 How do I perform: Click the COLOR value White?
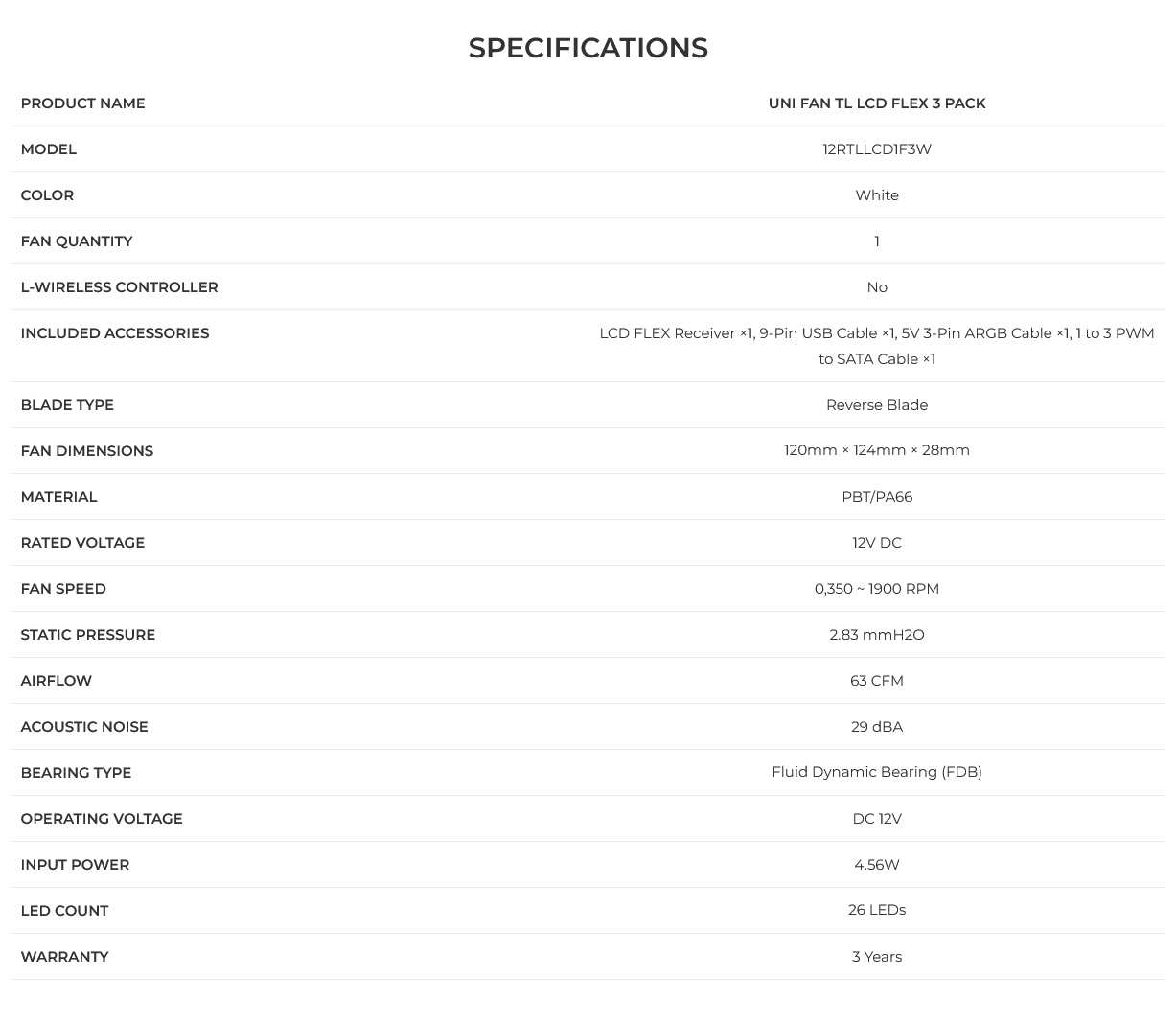(x=877, y=195)
